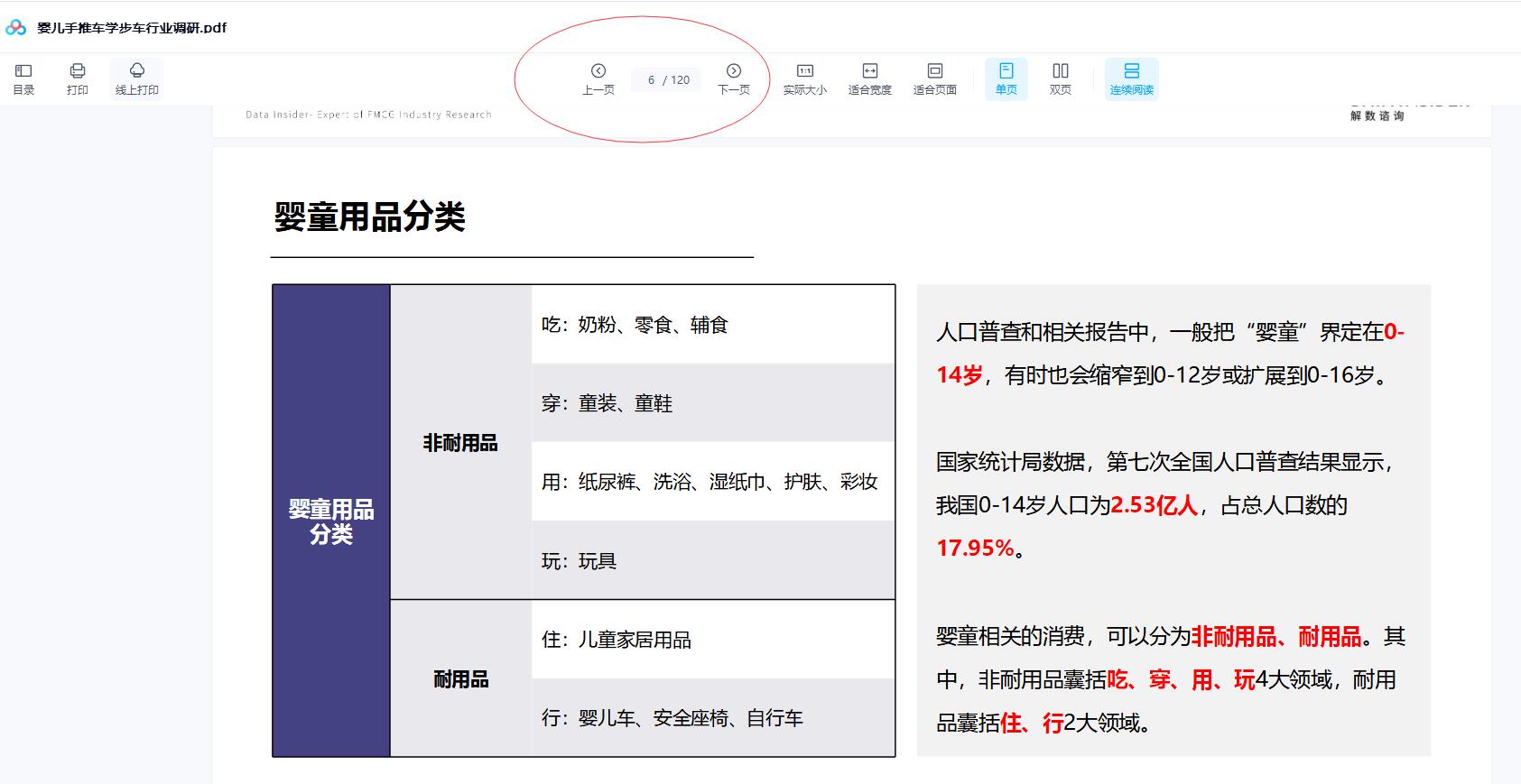Choose 适合宽度 fit-width view

point(869,78)
